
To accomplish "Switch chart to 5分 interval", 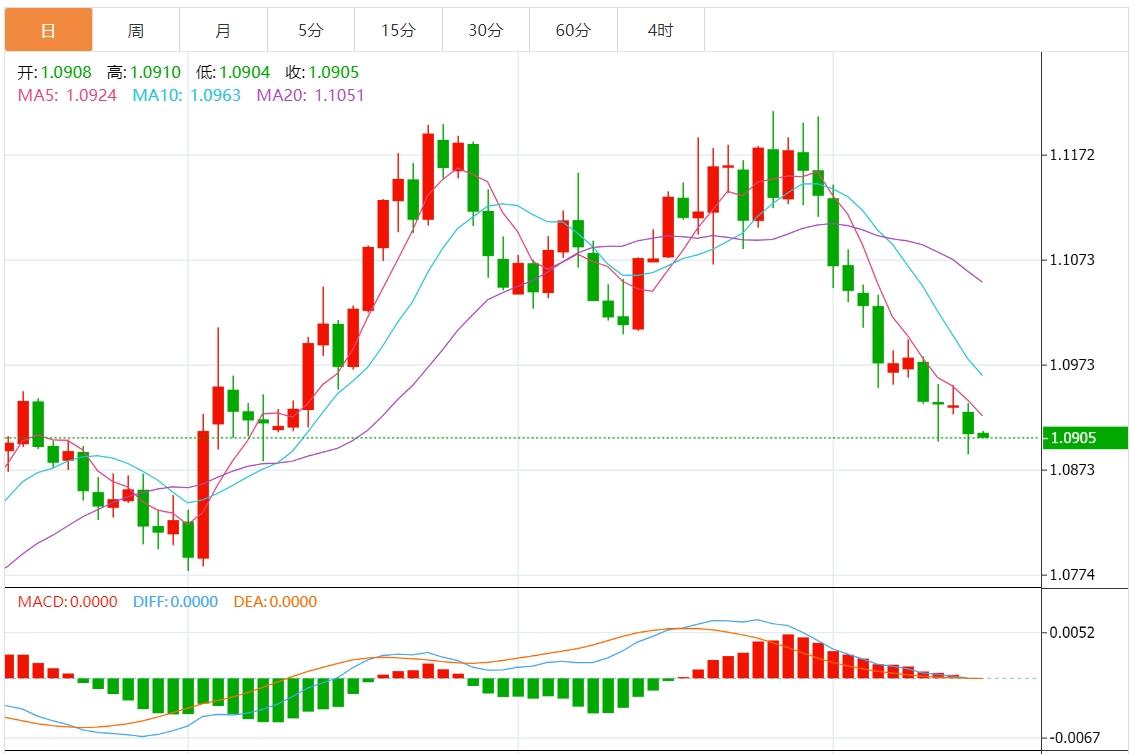I will 310,30.
